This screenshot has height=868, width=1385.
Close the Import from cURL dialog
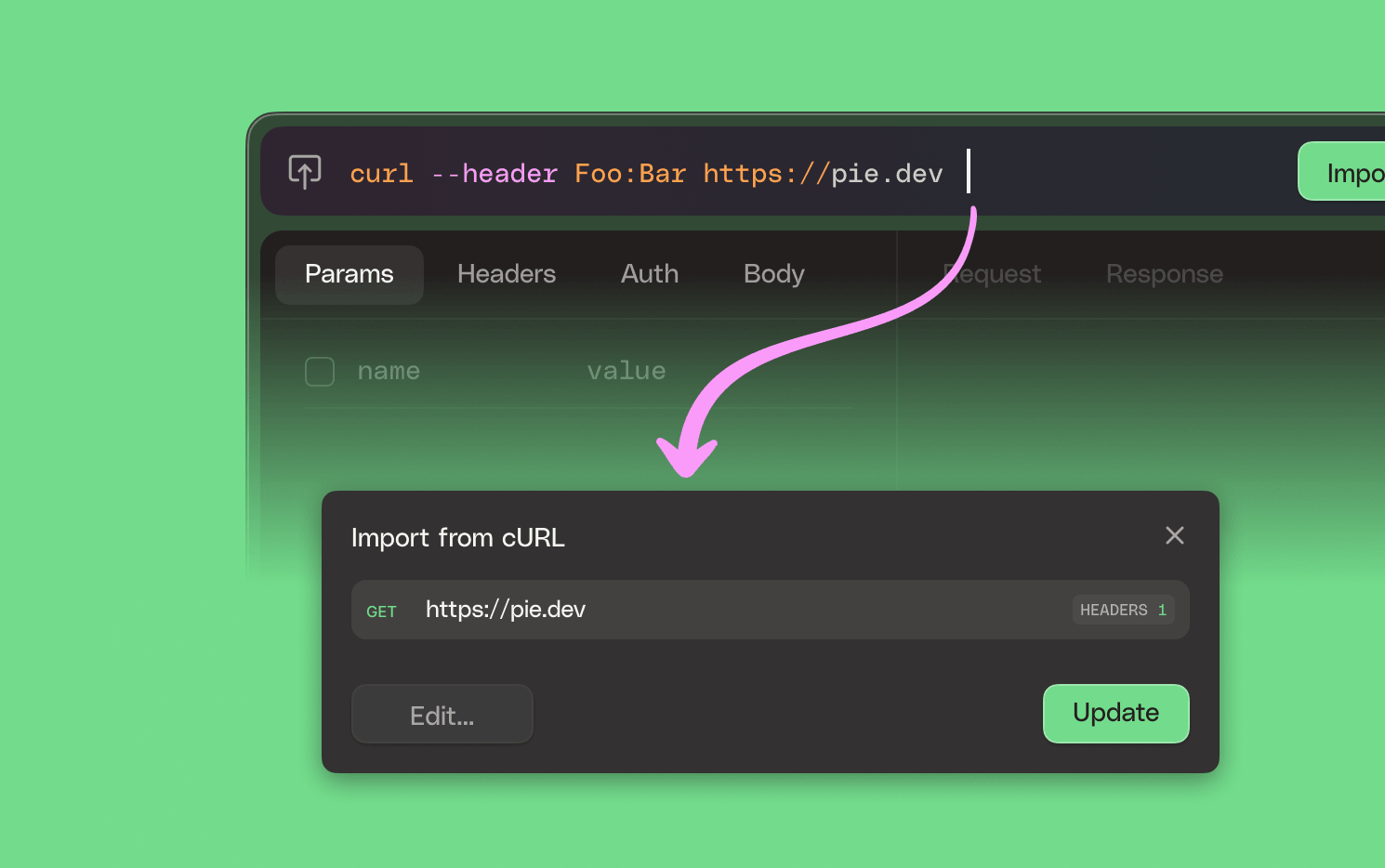coord(1175,535)
